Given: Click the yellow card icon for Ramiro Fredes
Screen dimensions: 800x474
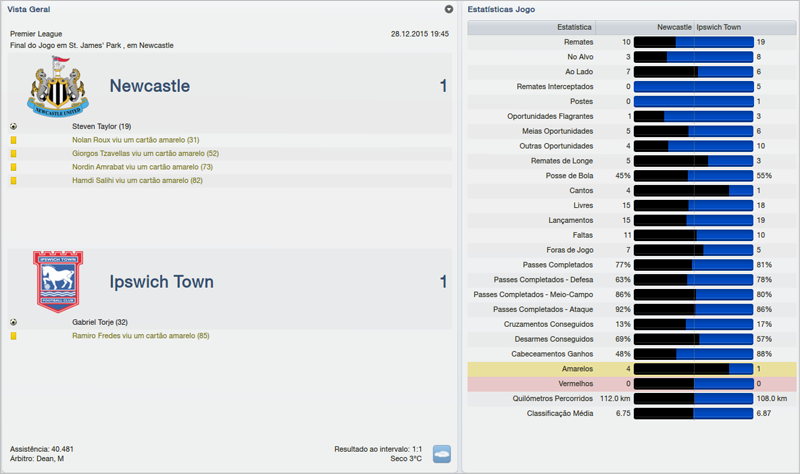Looking at the screenshot, I should pos(14,336).
